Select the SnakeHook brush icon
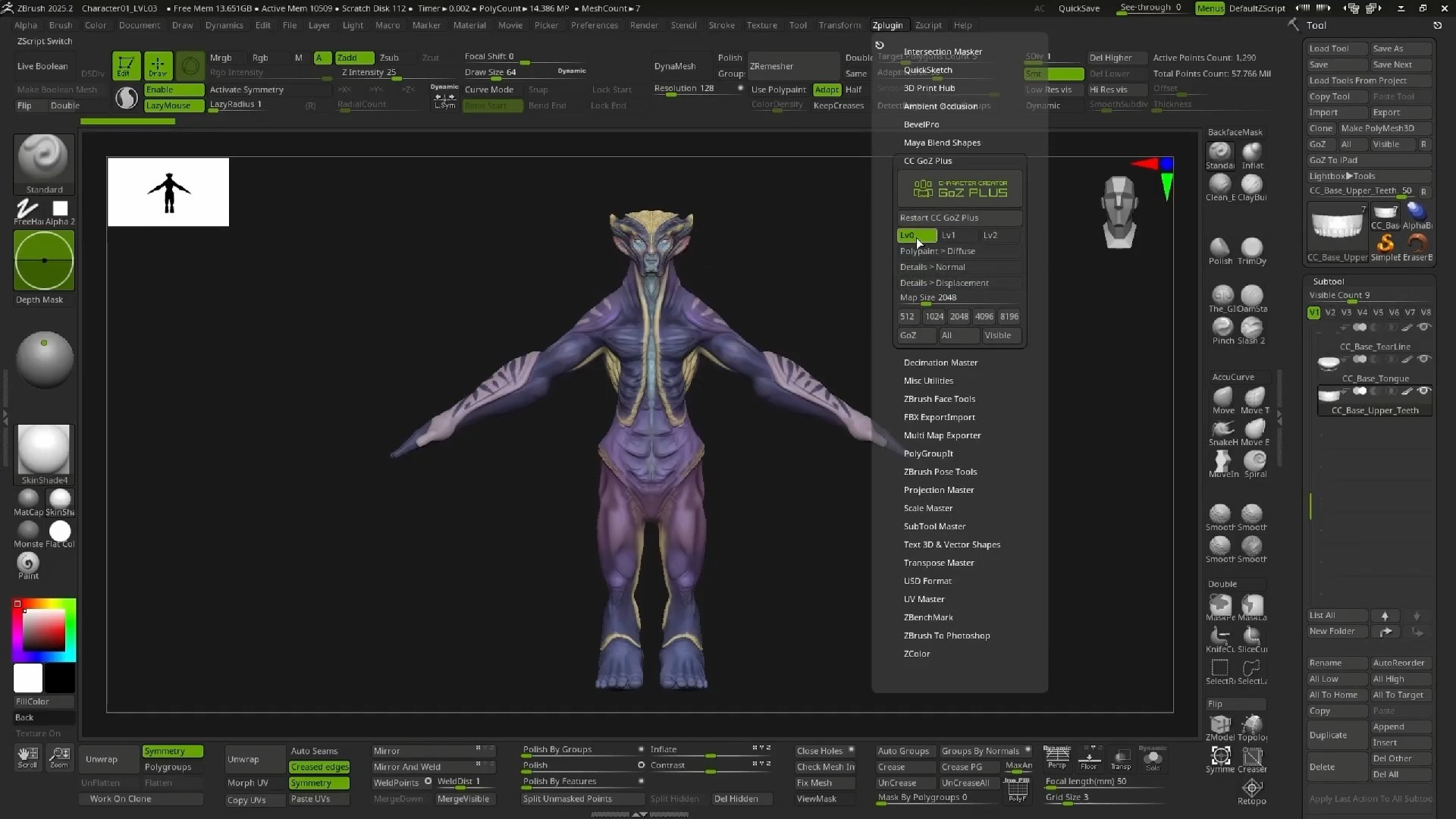 [1222, 429]
